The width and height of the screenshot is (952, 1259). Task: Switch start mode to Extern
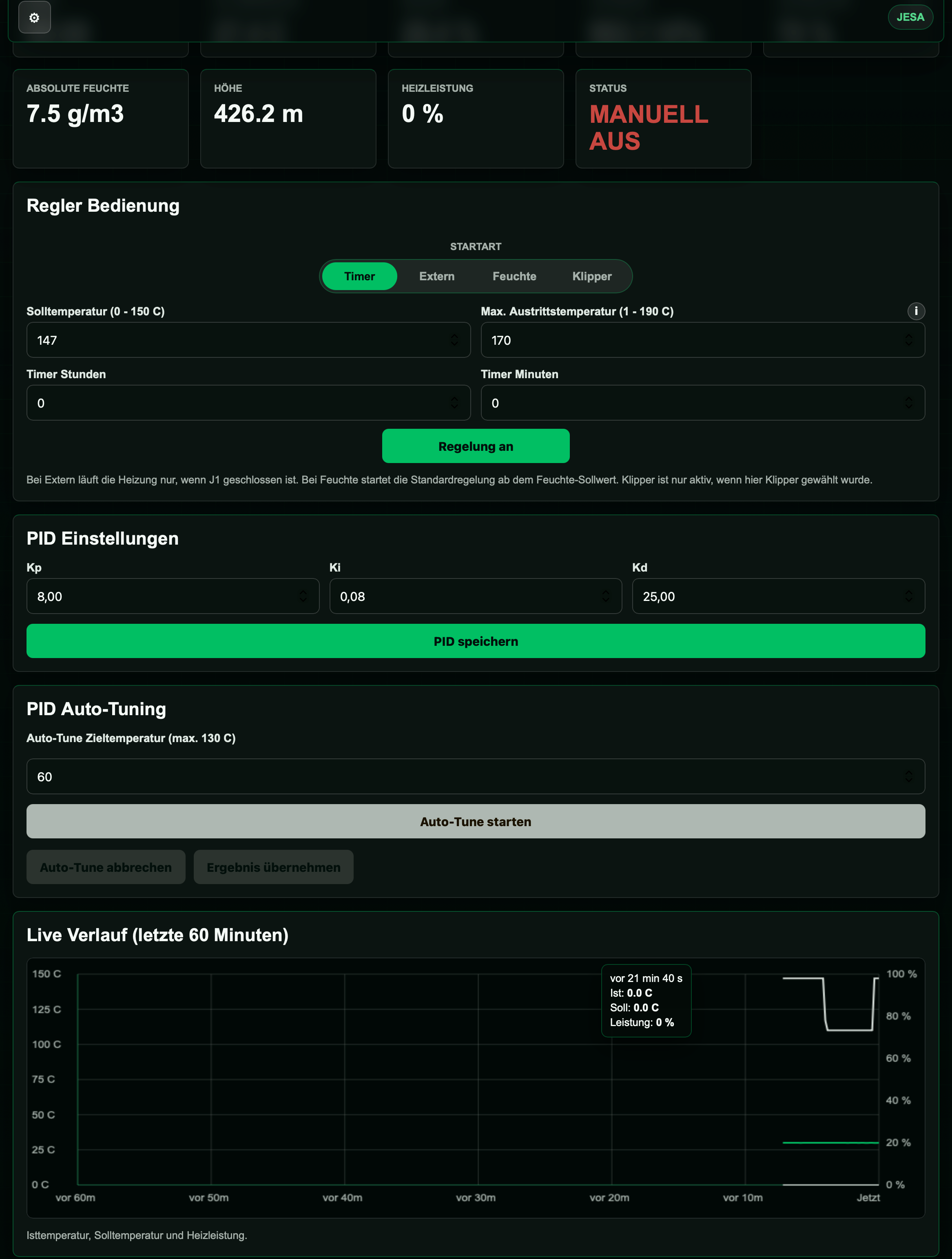coord(436,276)
